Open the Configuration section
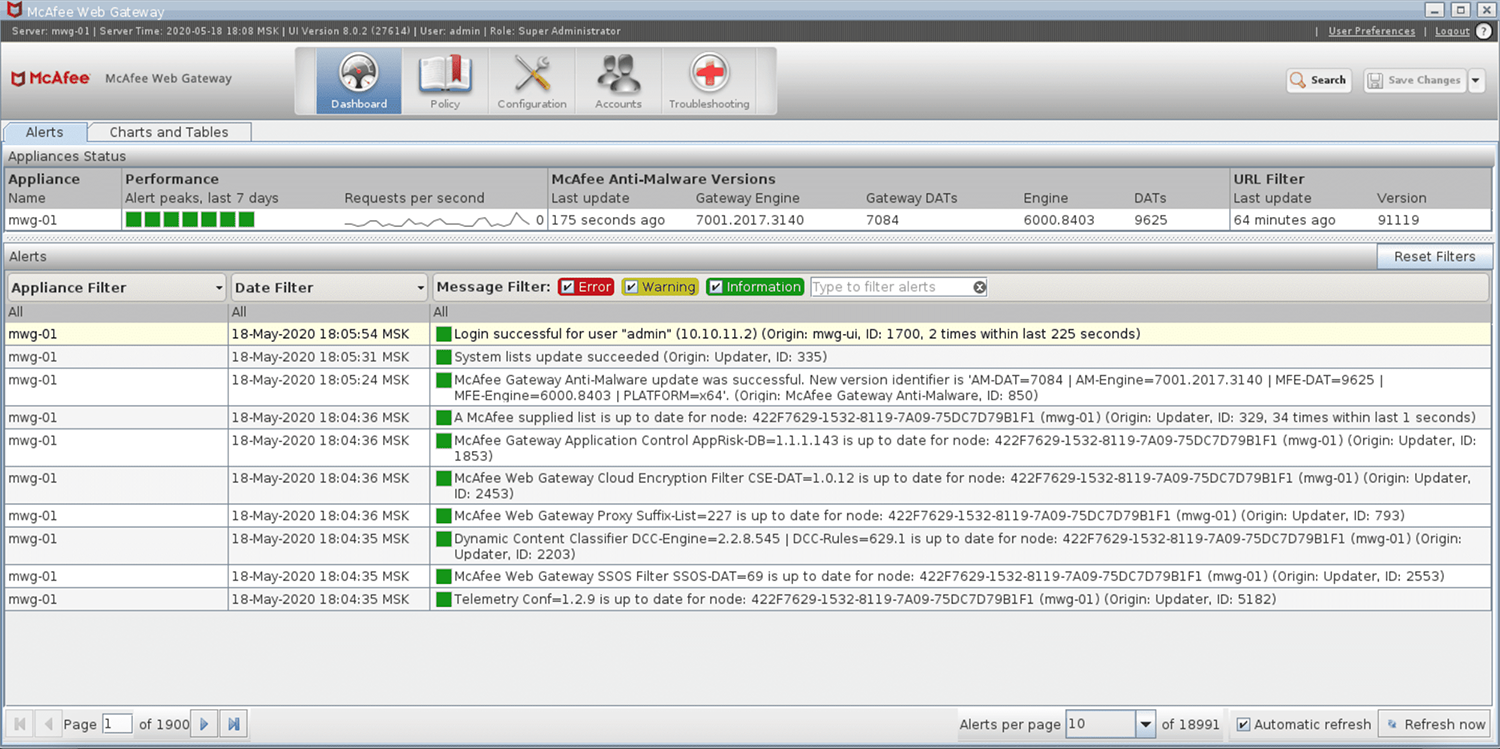The height and width of the screenshot is (749, 1500). pyautogui.click(x=532, y=81)
